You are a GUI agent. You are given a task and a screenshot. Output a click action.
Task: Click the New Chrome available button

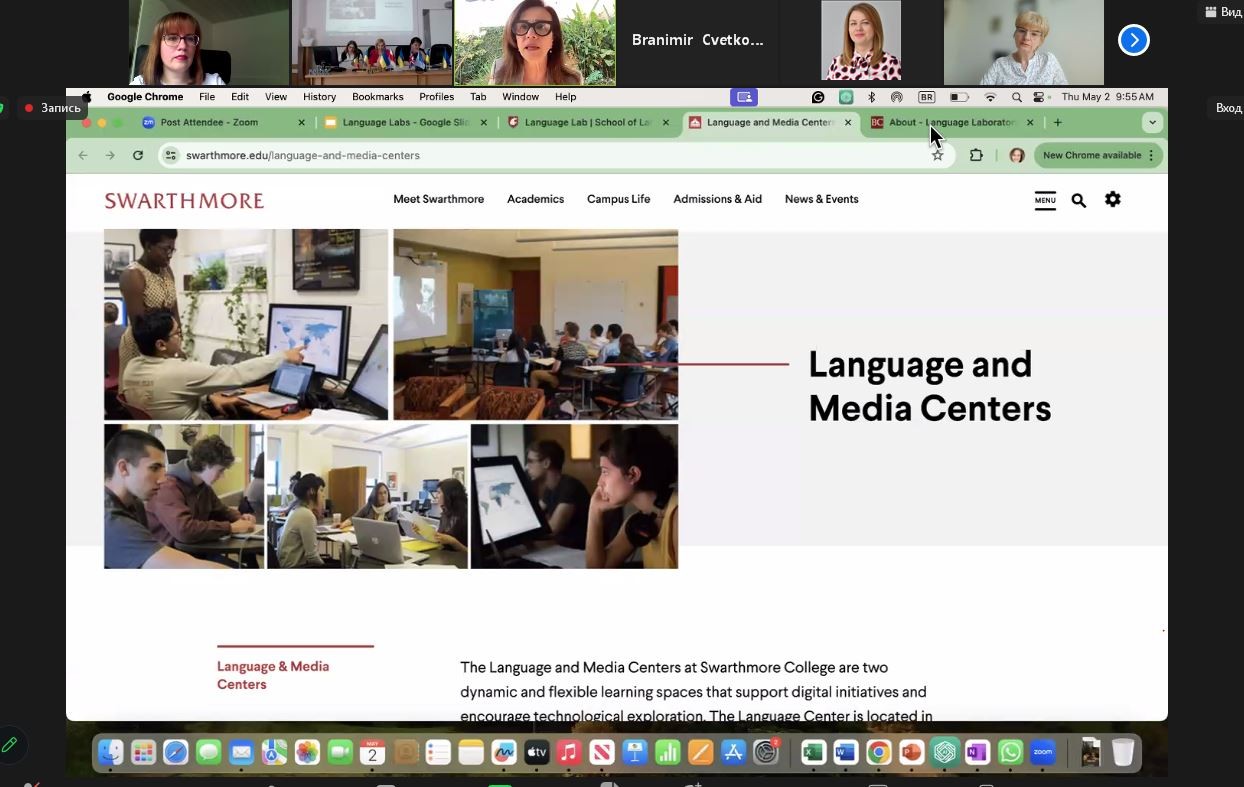pyautogui.click(x=1091, y=155)
